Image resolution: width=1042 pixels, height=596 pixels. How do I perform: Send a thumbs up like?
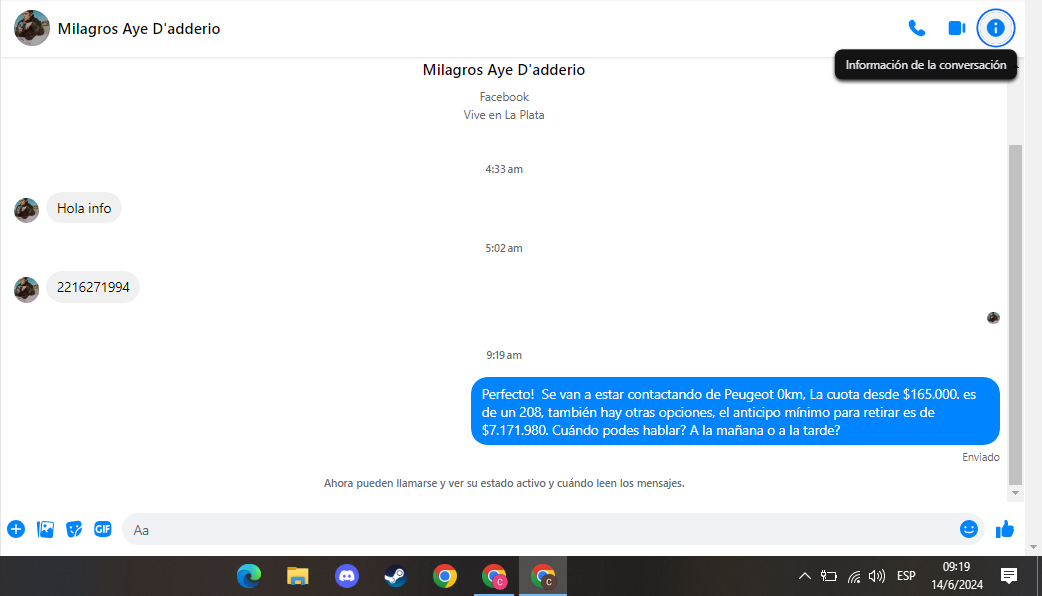pyautogui.click(x=1004, y=529)
